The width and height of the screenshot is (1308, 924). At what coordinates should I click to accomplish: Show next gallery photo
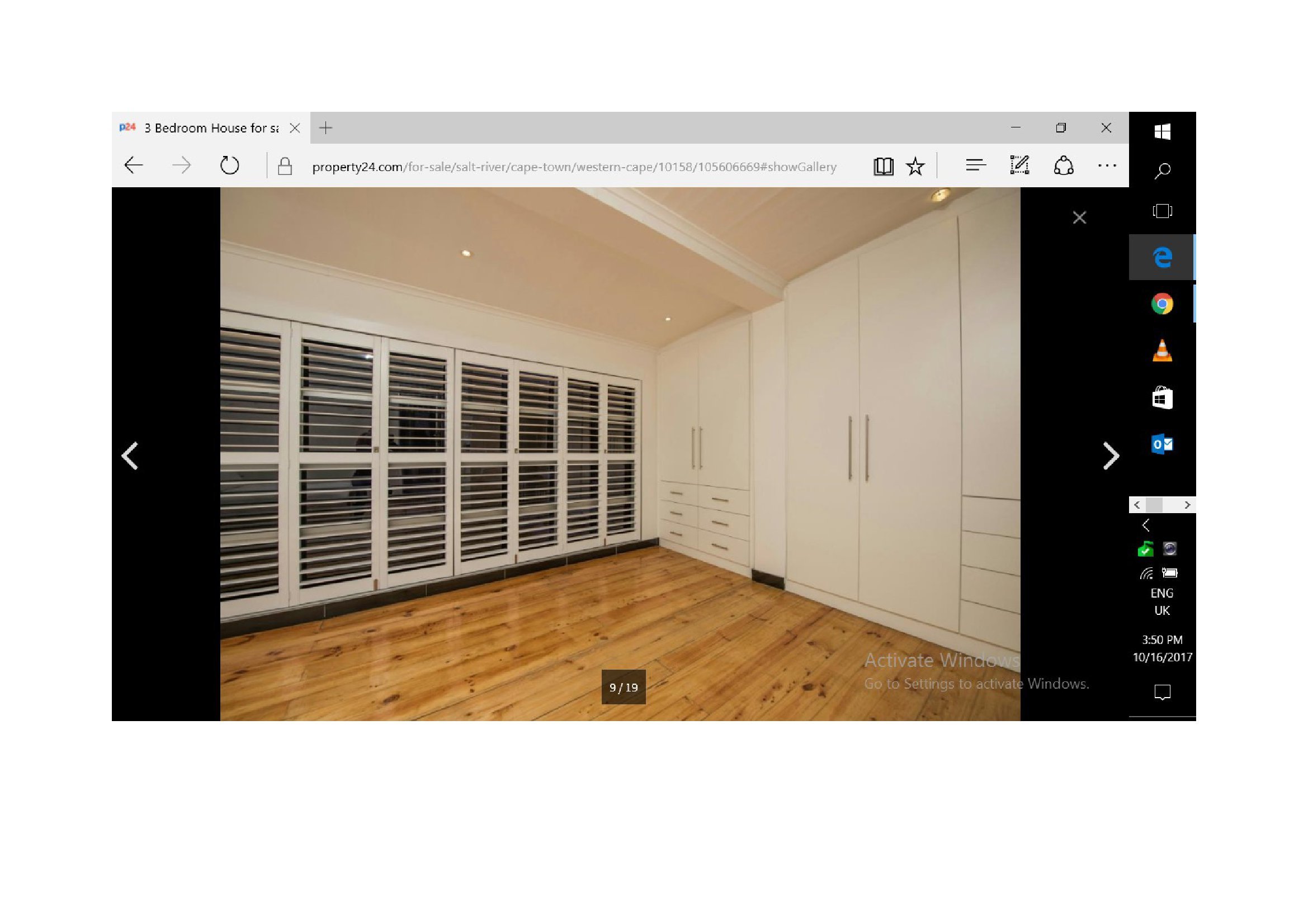1111,456
